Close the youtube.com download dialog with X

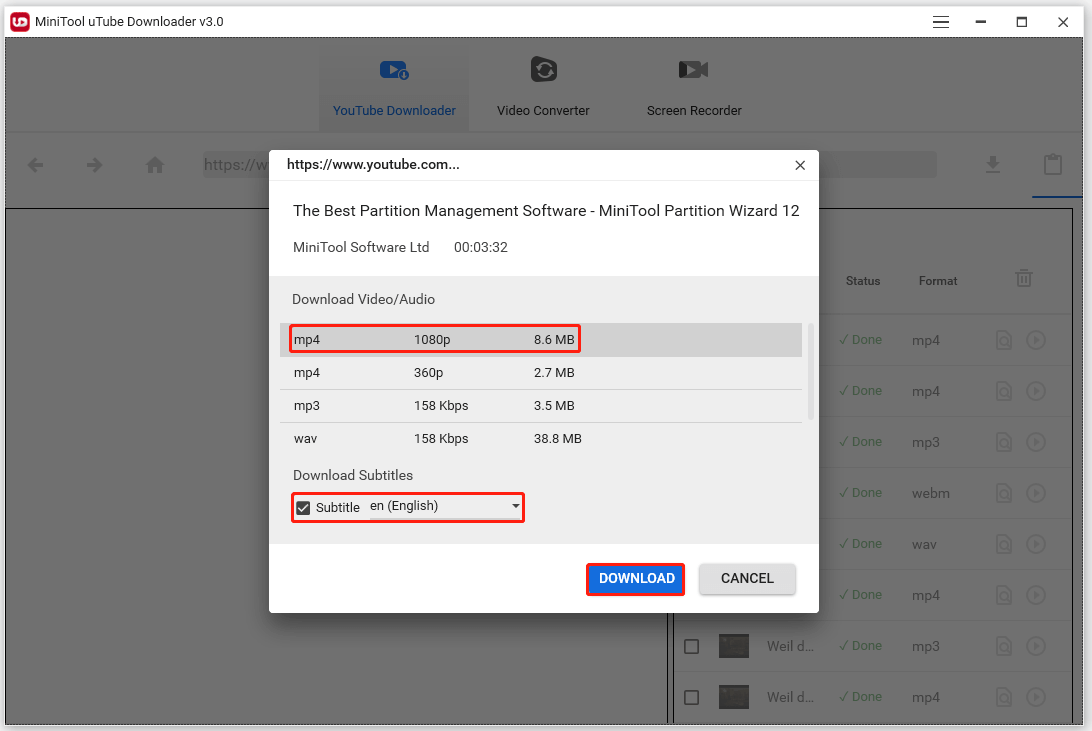tap(800, 165)
